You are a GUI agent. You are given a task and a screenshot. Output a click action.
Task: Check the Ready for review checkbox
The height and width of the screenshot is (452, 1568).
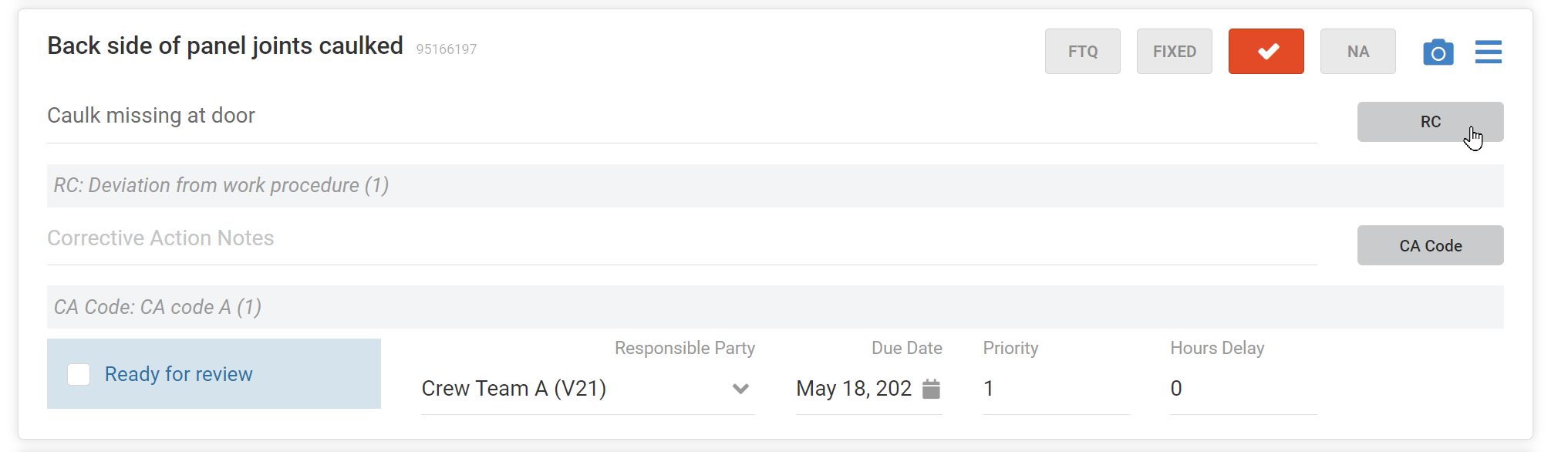pos(79,374)
